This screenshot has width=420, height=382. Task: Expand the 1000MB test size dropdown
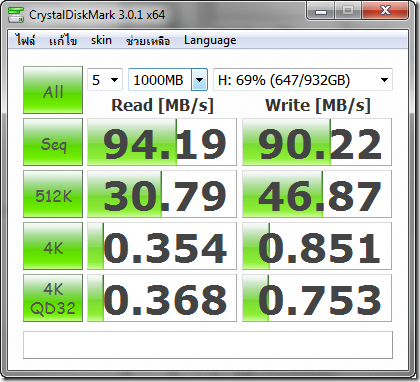coord(168,80)
